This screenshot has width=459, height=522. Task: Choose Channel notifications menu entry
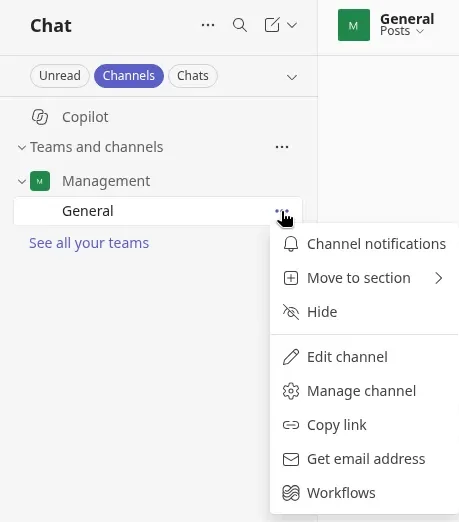(364, 244)
